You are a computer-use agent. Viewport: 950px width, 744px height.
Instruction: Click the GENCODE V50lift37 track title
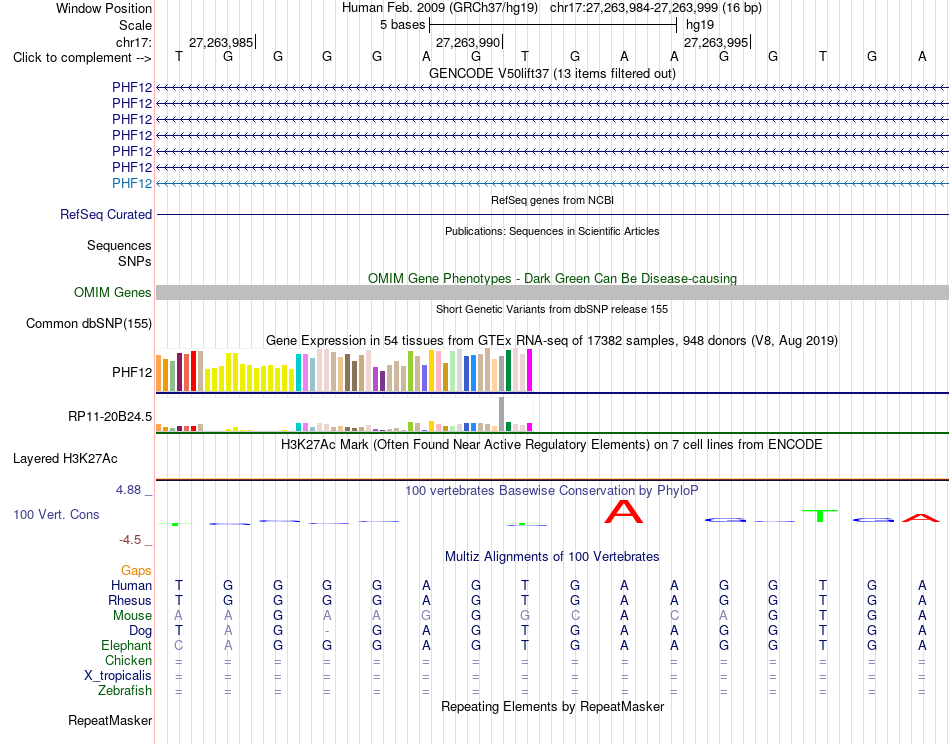pos(553,73)
